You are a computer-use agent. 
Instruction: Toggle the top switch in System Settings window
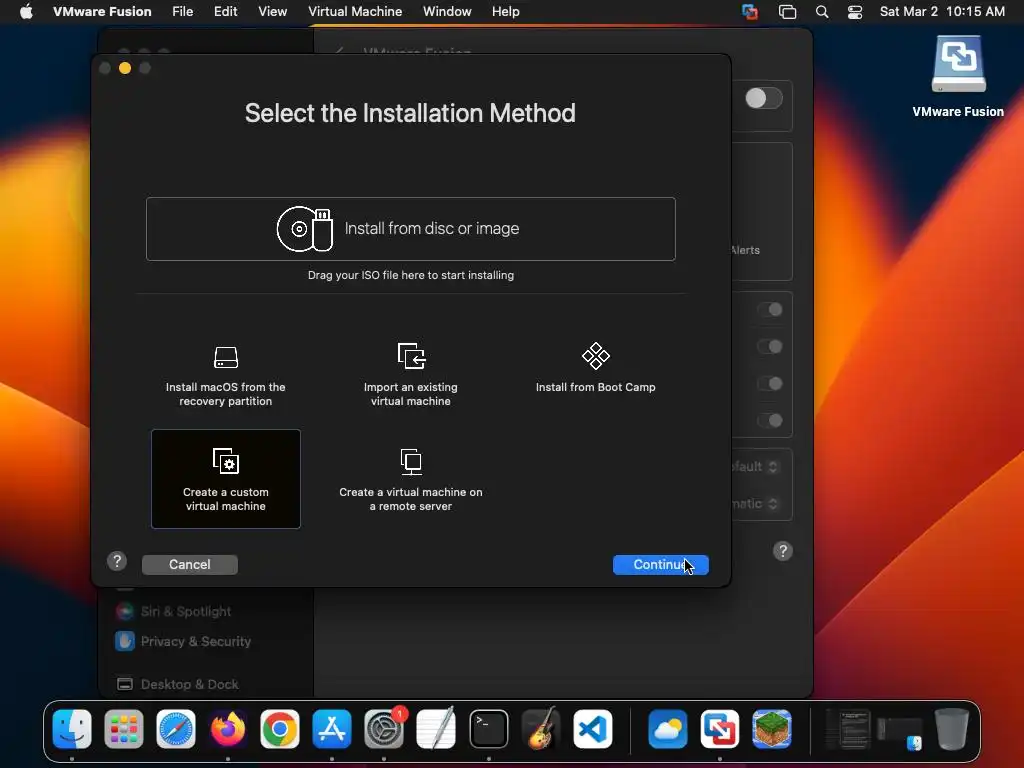[x=763, y=99]
